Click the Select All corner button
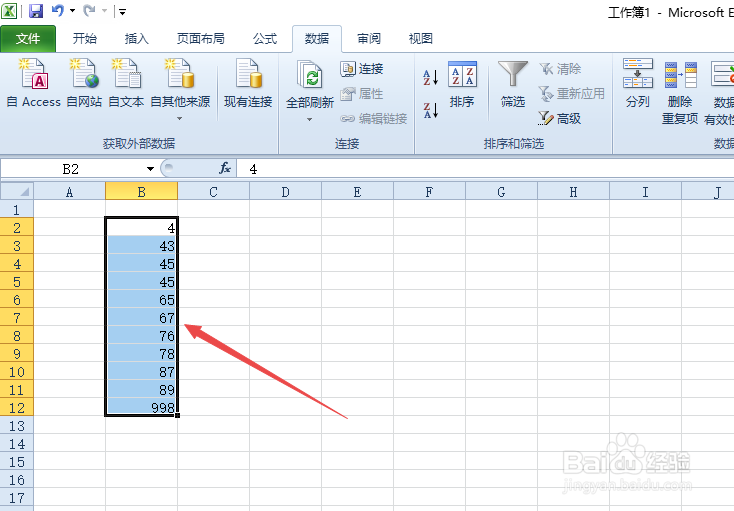This screenshot has height=511, width=734. [x=17, y=191]
